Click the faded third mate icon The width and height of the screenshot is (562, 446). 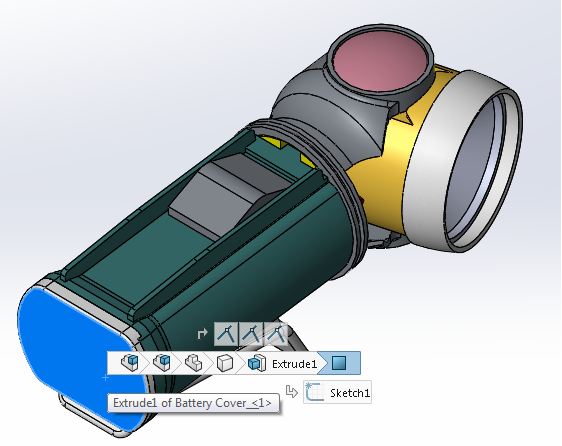(x=276, y=334)
